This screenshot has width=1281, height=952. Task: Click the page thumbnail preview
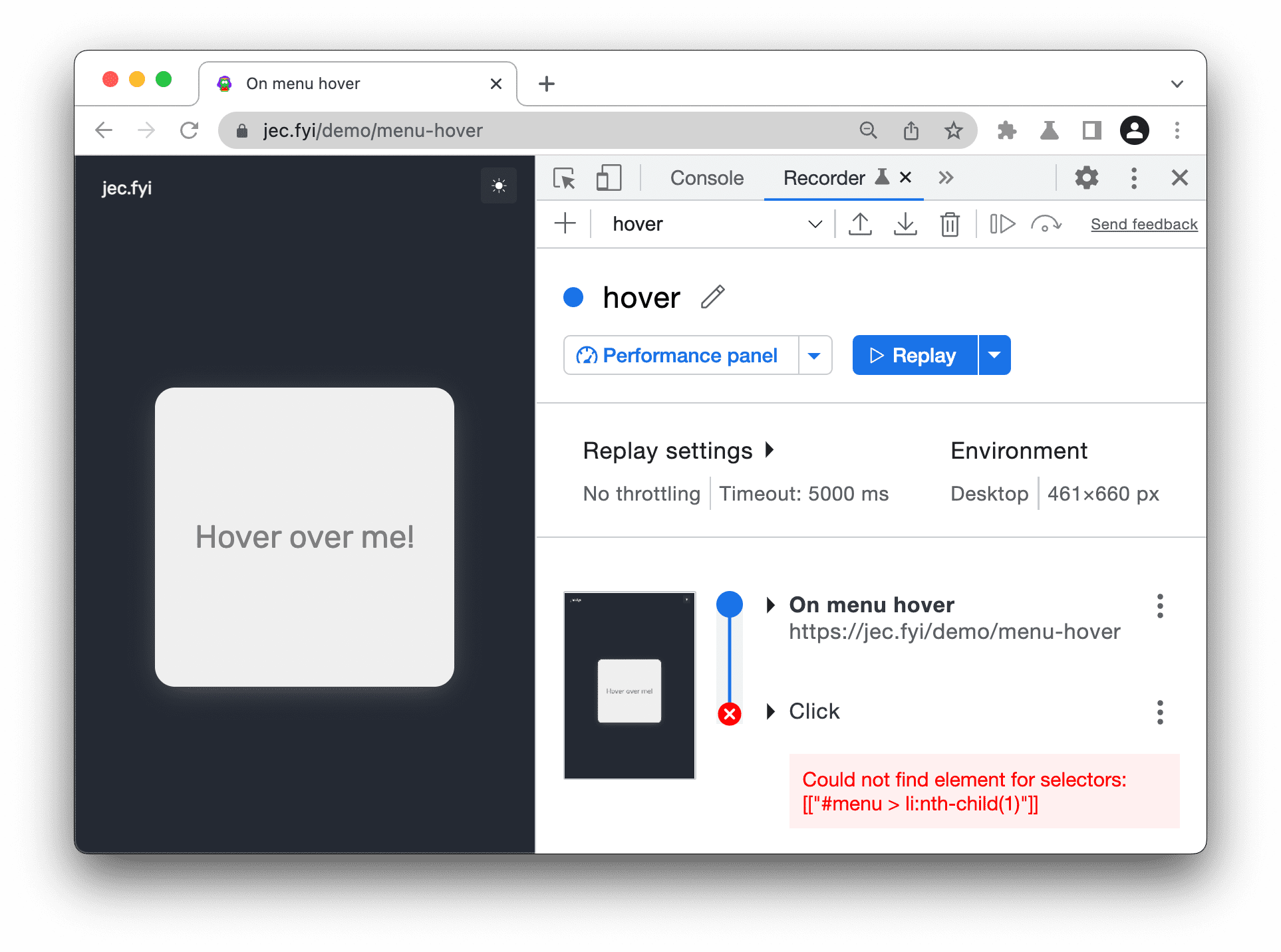[x=629, y=685]
